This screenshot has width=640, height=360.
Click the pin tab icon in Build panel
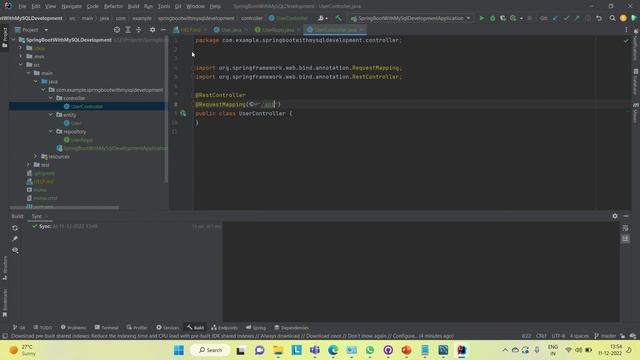click(x=15, y=239)
